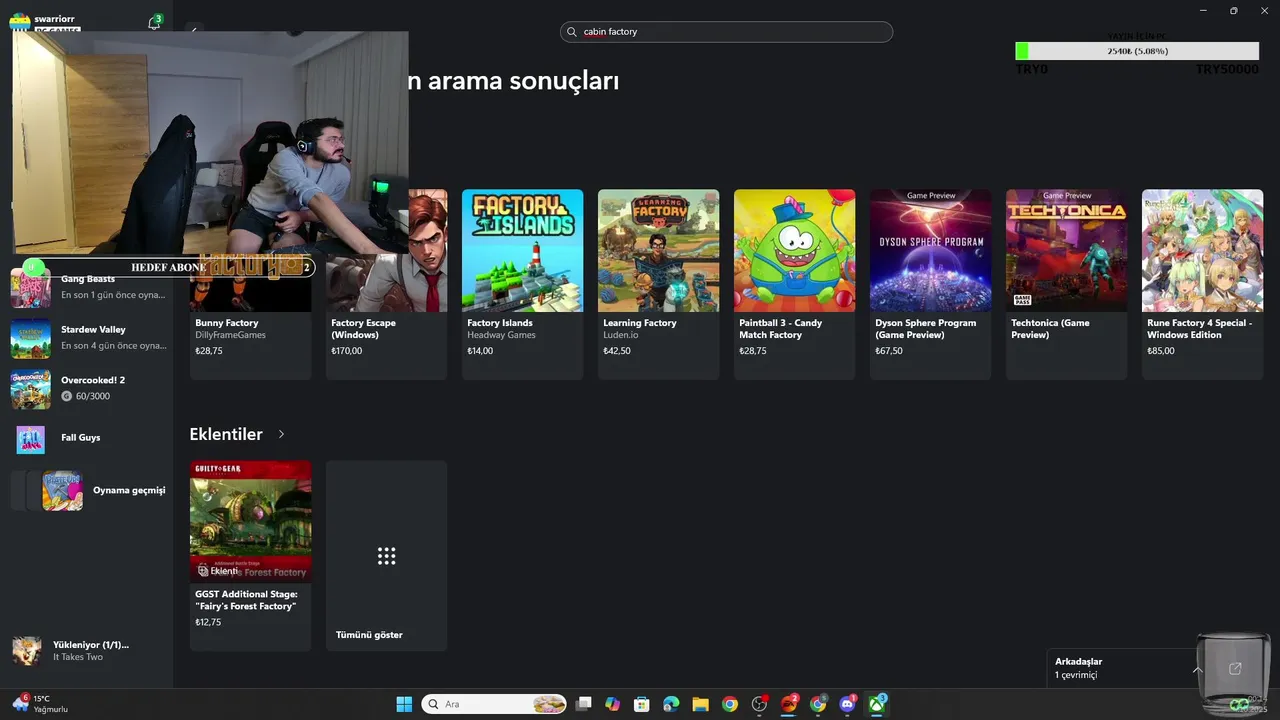Image resolution: width=1280 pixels, height=720 pixels.
Task: Click the ₺85,00 Rune Factory price
Action: pos(1161,351)
